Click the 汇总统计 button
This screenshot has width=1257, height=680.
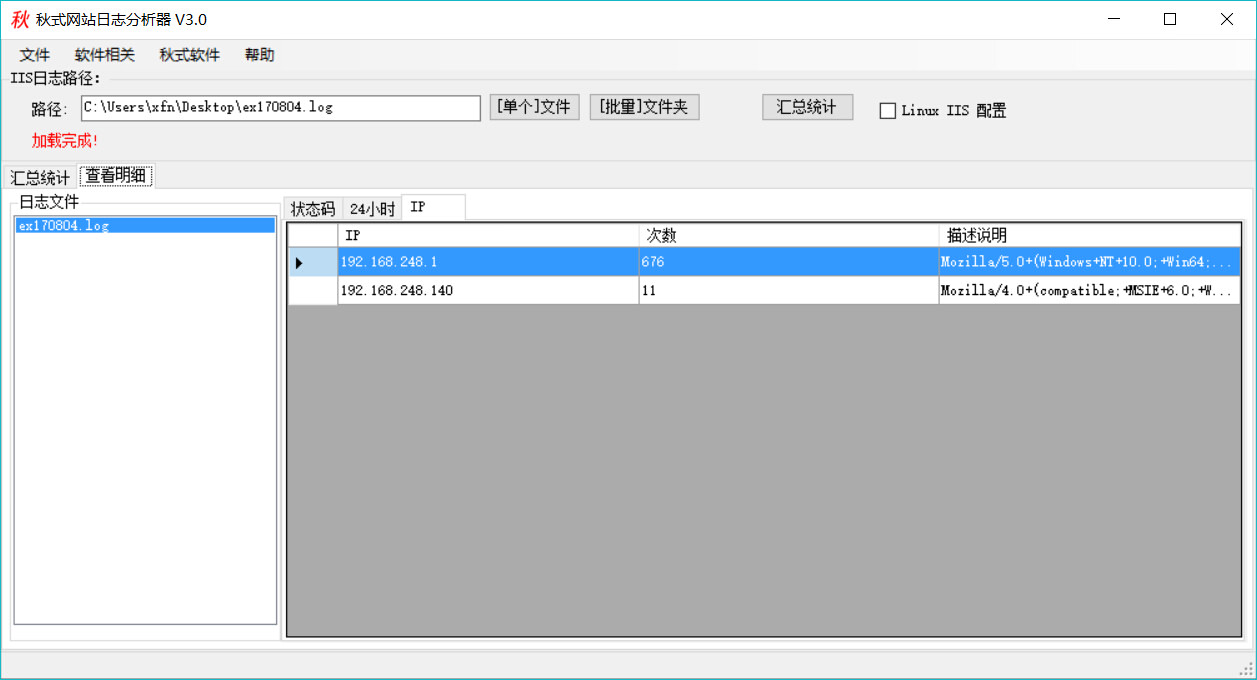807,107
